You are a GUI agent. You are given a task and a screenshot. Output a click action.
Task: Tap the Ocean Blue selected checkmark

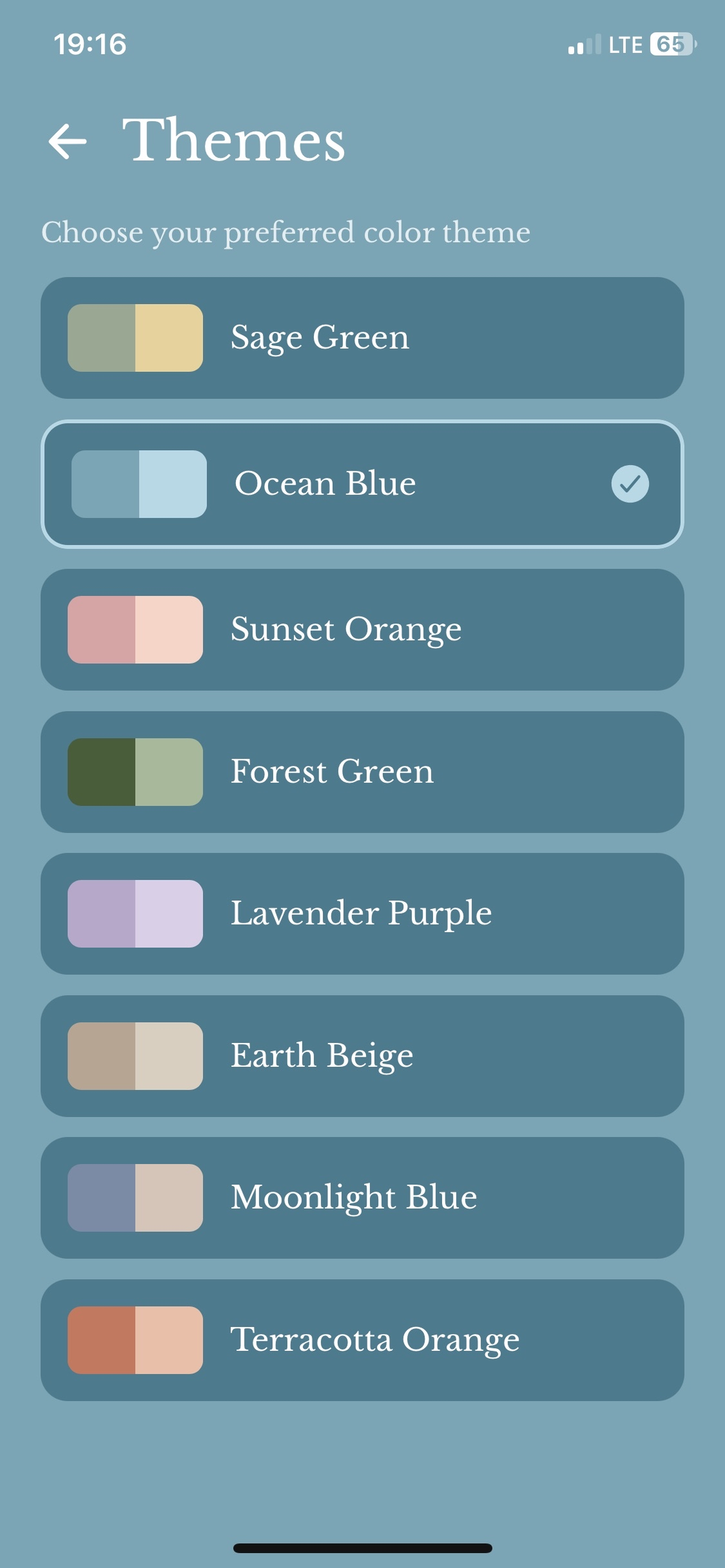coord(630,484)
